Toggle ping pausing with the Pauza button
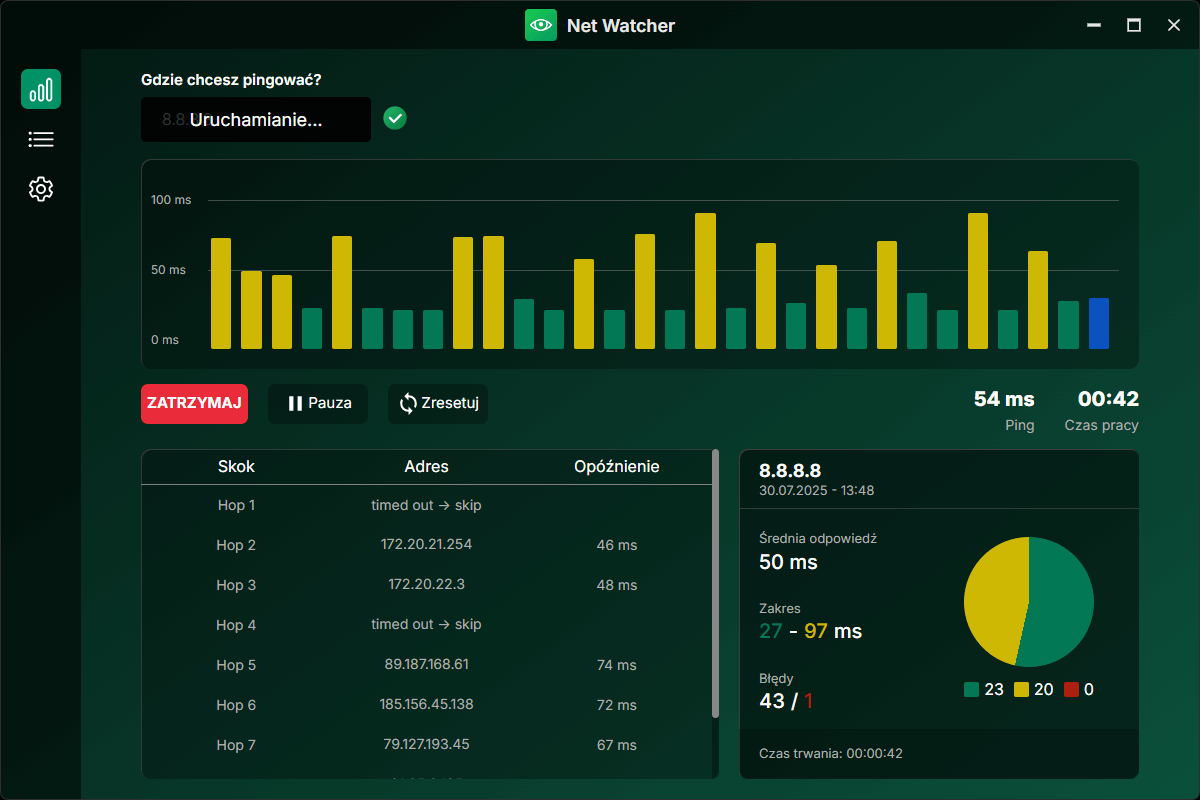The height and width of the screenshot is (800, 1200). pyautogui.click(x=318, y=404)
